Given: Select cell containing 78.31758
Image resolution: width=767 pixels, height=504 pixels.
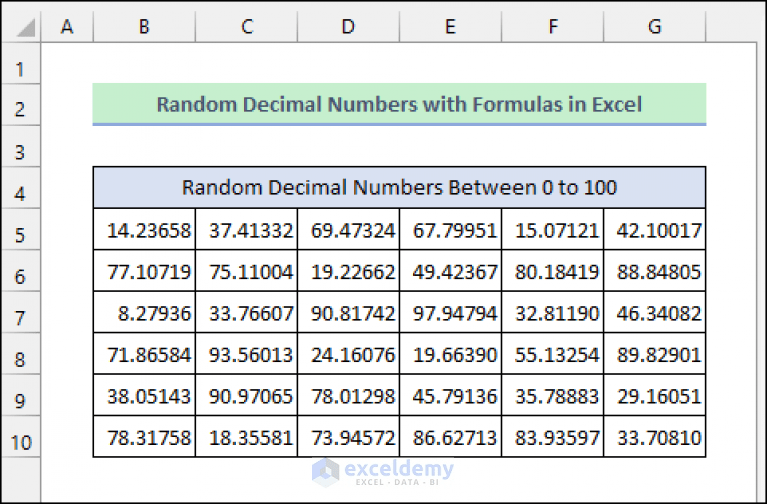Looking at the screenshot, I should [144, 437].
